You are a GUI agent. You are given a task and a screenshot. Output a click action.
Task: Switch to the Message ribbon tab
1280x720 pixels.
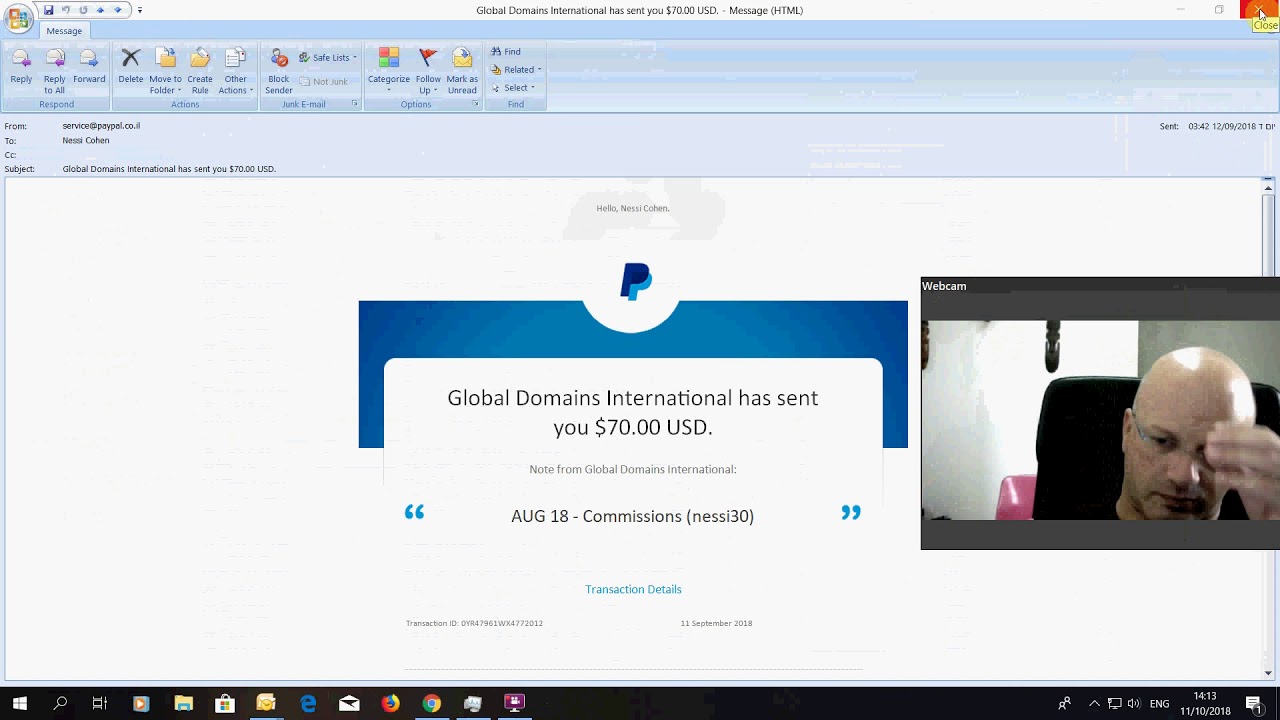64,31
